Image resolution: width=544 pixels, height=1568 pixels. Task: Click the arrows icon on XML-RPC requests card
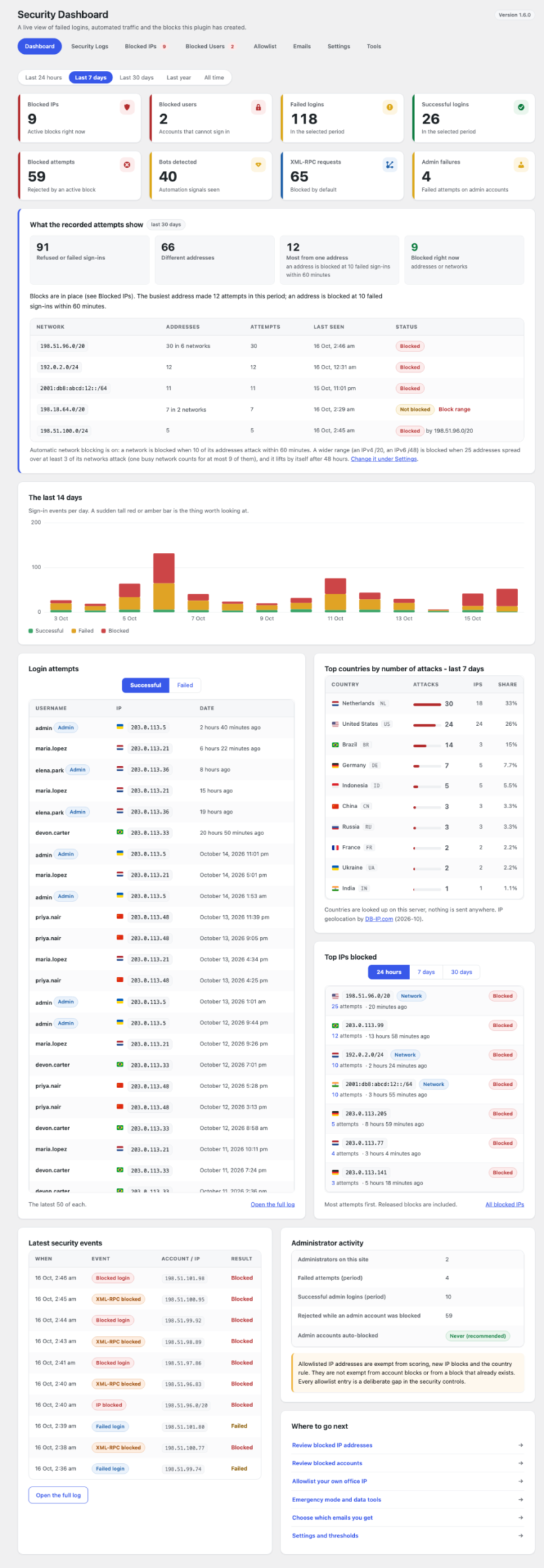pyautogui.click(x=390, y=164)
